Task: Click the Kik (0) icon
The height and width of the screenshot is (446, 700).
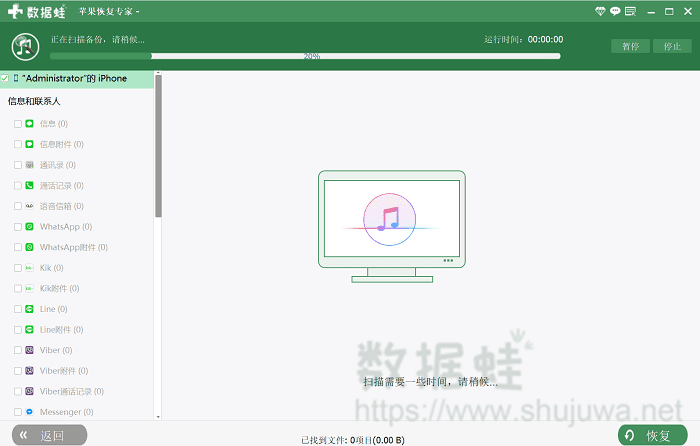Action: point(29,268)
